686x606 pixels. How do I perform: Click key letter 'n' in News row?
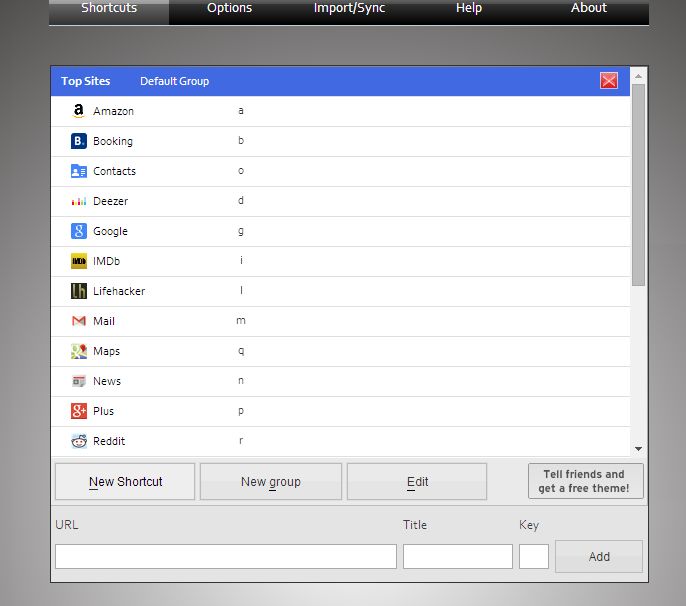coord(241,381)
